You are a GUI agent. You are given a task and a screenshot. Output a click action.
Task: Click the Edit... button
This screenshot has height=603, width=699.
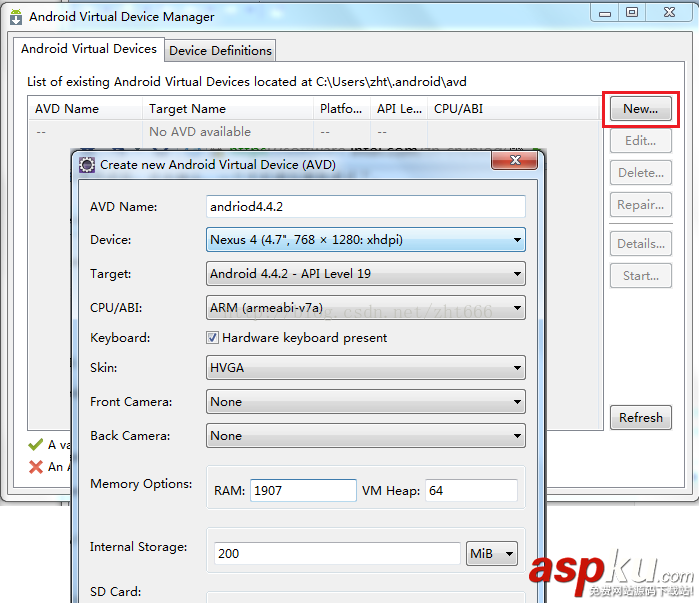(x=641, y=141)
